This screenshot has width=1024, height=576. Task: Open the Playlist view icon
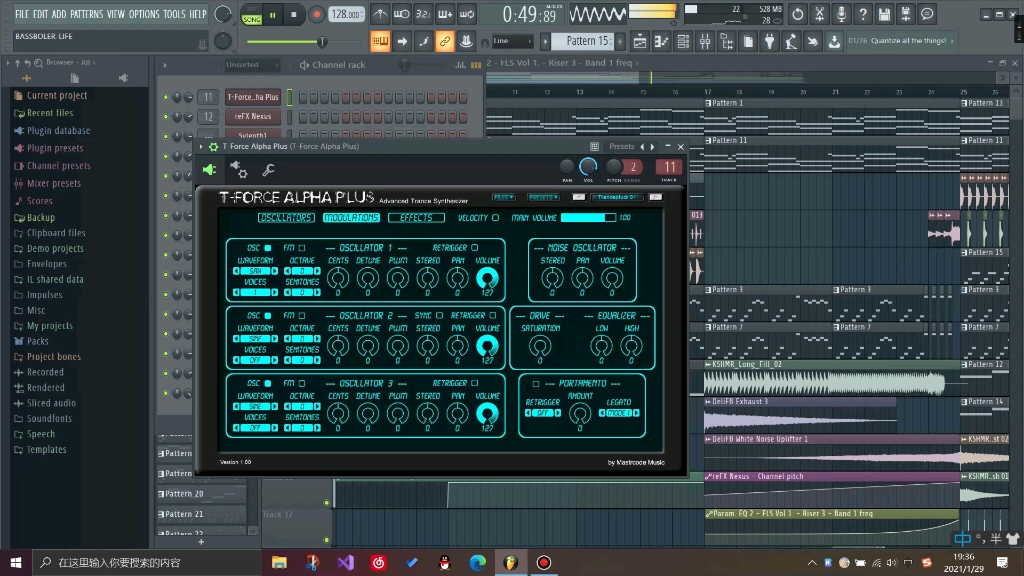coord(640,41)
